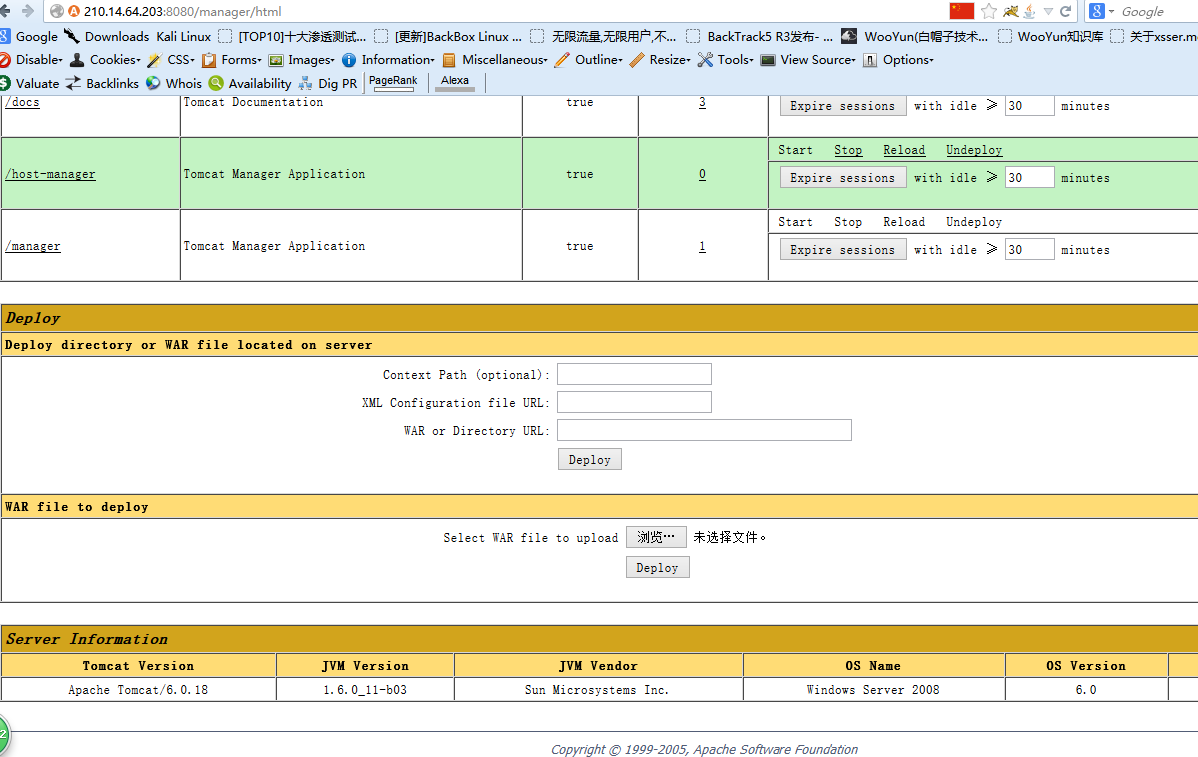The width and height of the screenshot is (1198, 757).
Task: Open the WooYun白帽子 bookmark icon
Action: [849, 36]
